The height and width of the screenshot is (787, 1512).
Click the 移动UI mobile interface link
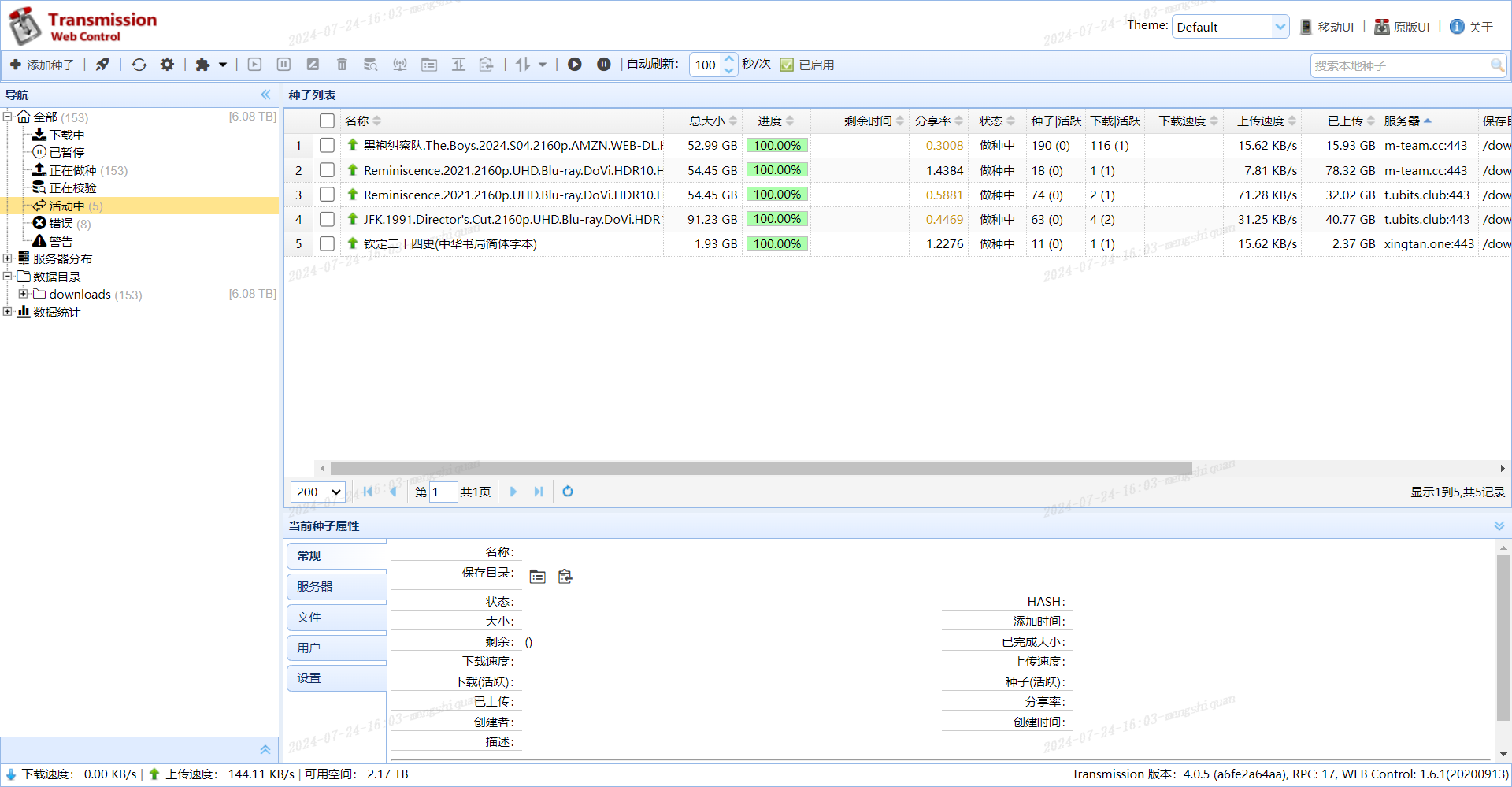click(x=1327, y=27)
